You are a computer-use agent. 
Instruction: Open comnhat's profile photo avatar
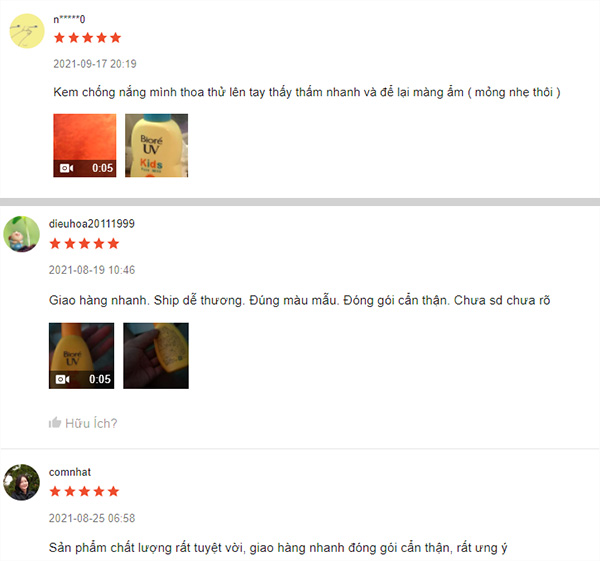pyautogui.click(x=21, y=482)
